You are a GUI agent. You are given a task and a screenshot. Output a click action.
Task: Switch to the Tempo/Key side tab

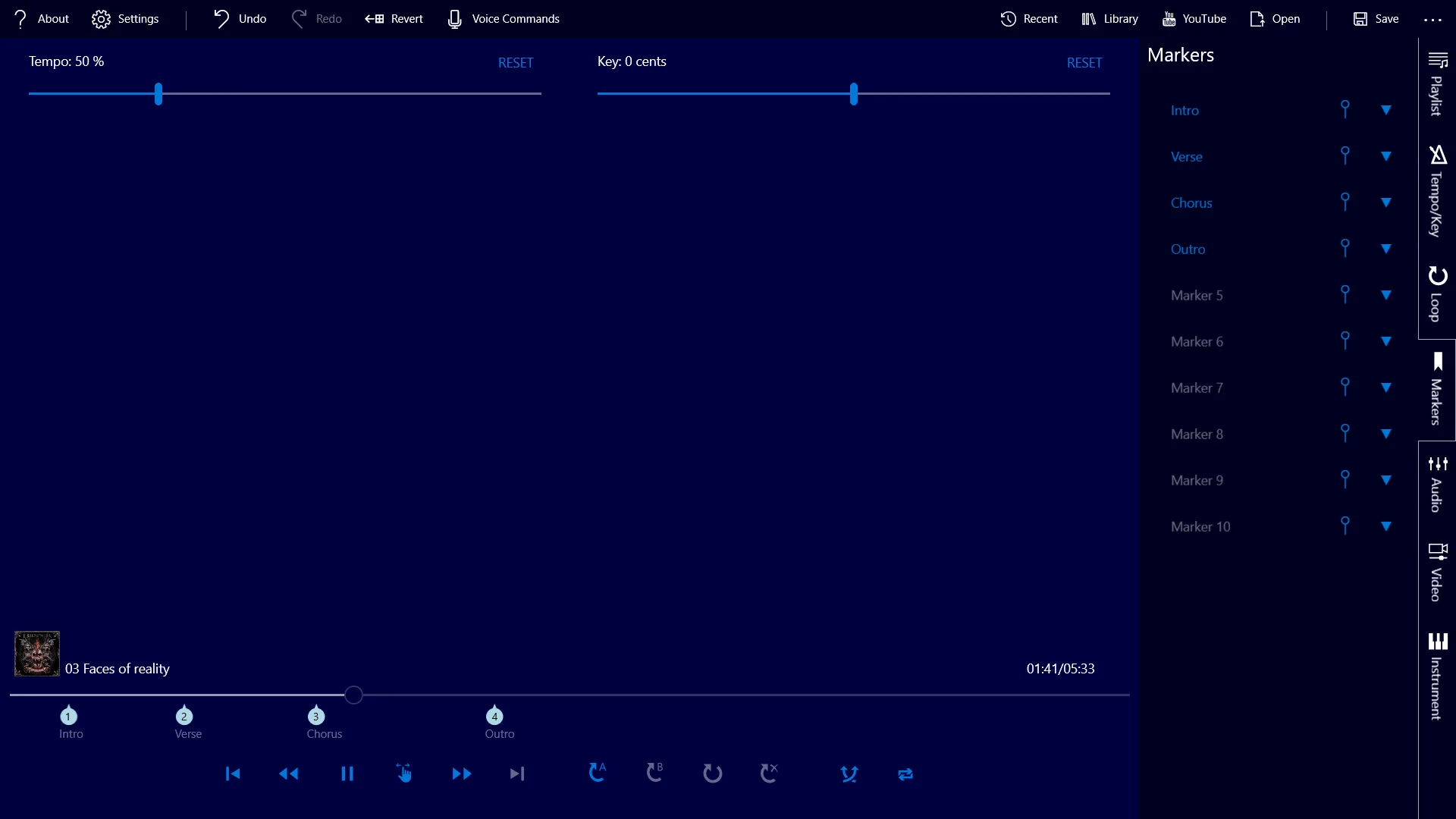pyautogui.click(x=1437, y=191)
